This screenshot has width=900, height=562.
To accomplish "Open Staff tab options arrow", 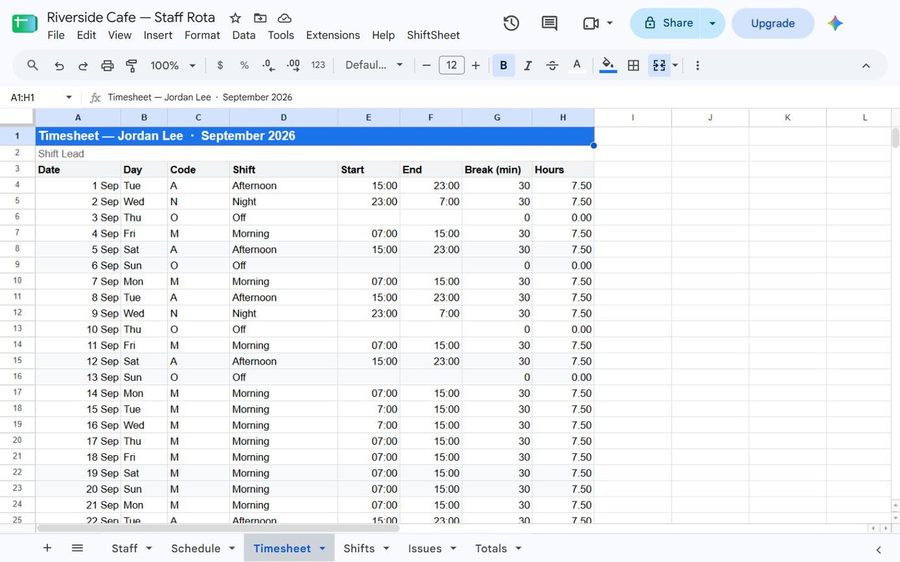I will point(149,548).
